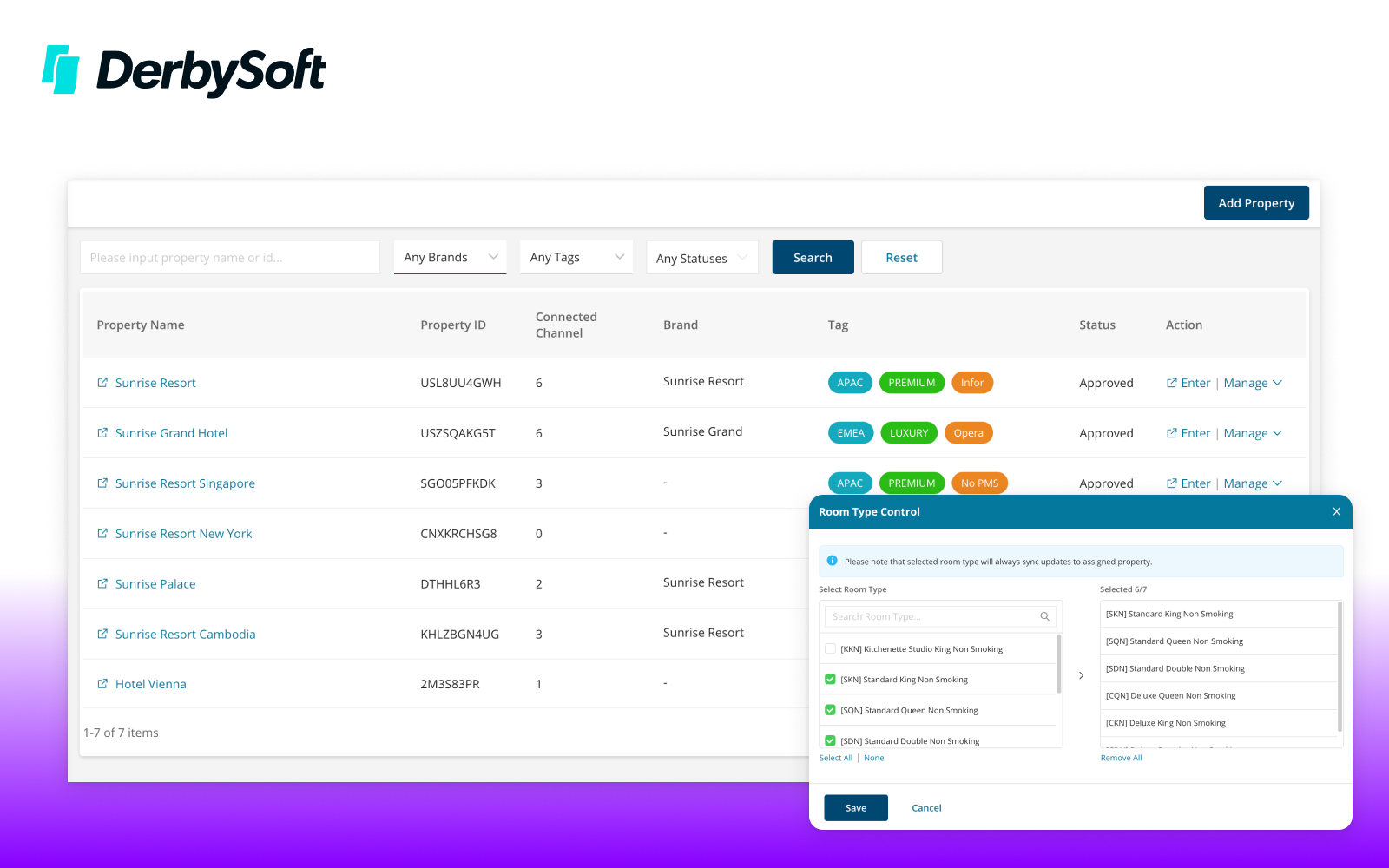The width and height of the screenshot is (1389, 868).
Task: Open external link icon beside Sunrise Resort Singapore
Action: pos(102,483)
